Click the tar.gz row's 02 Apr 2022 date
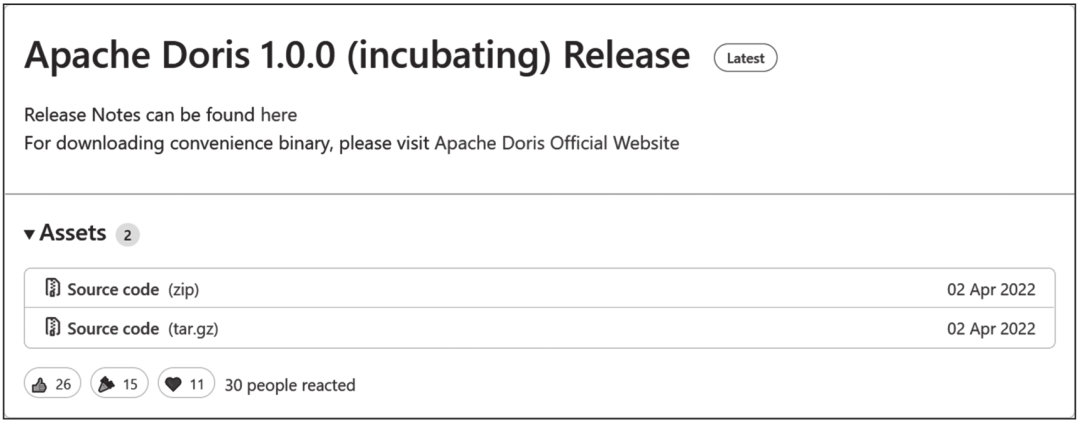This screenshot has height=422, width=1080. (991, 328)
